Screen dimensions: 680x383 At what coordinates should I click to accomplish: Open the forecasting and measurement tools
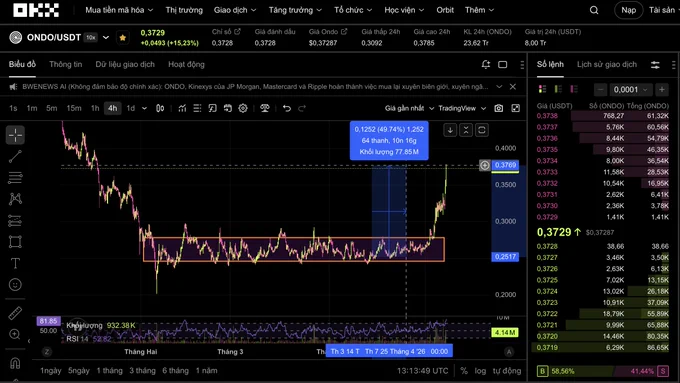point(15,220)
